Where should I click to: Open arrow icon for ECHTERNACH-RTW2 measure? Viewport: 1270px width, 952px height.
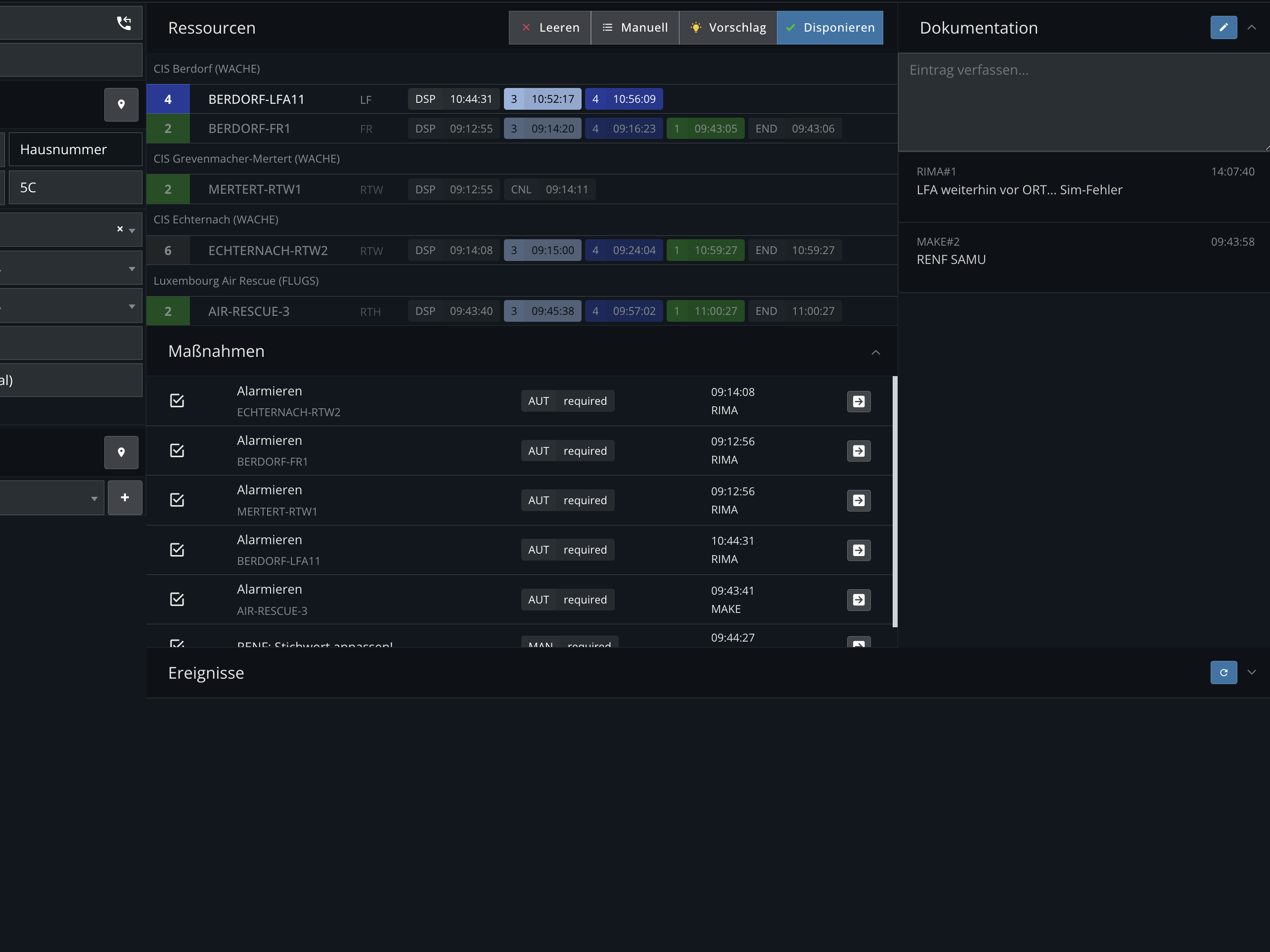(x=859, y=401)
